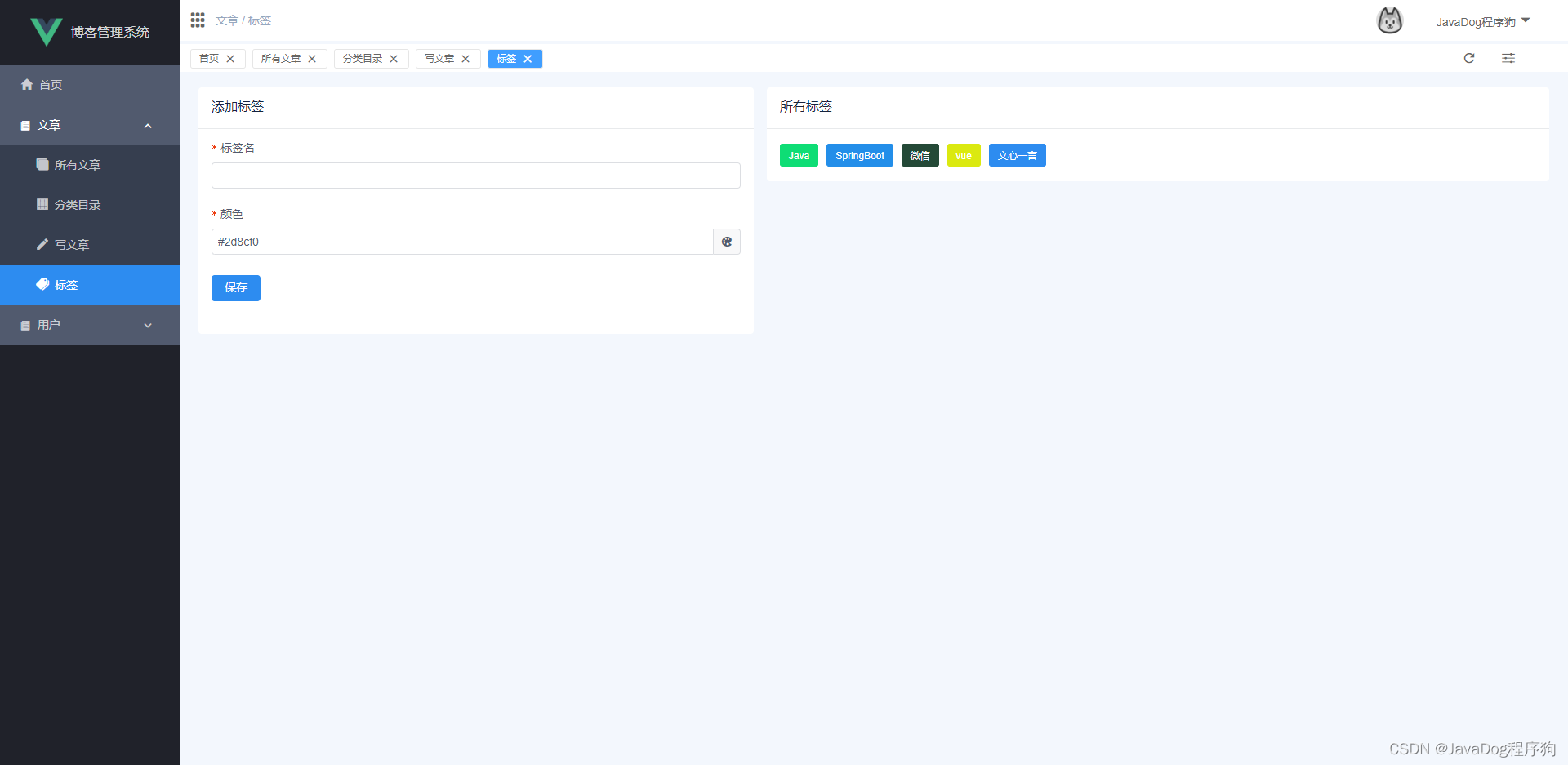Select the 分类目录 grid icon
Screen dimensions: 1568x765
pyautogui.click(x=42, y=204)
